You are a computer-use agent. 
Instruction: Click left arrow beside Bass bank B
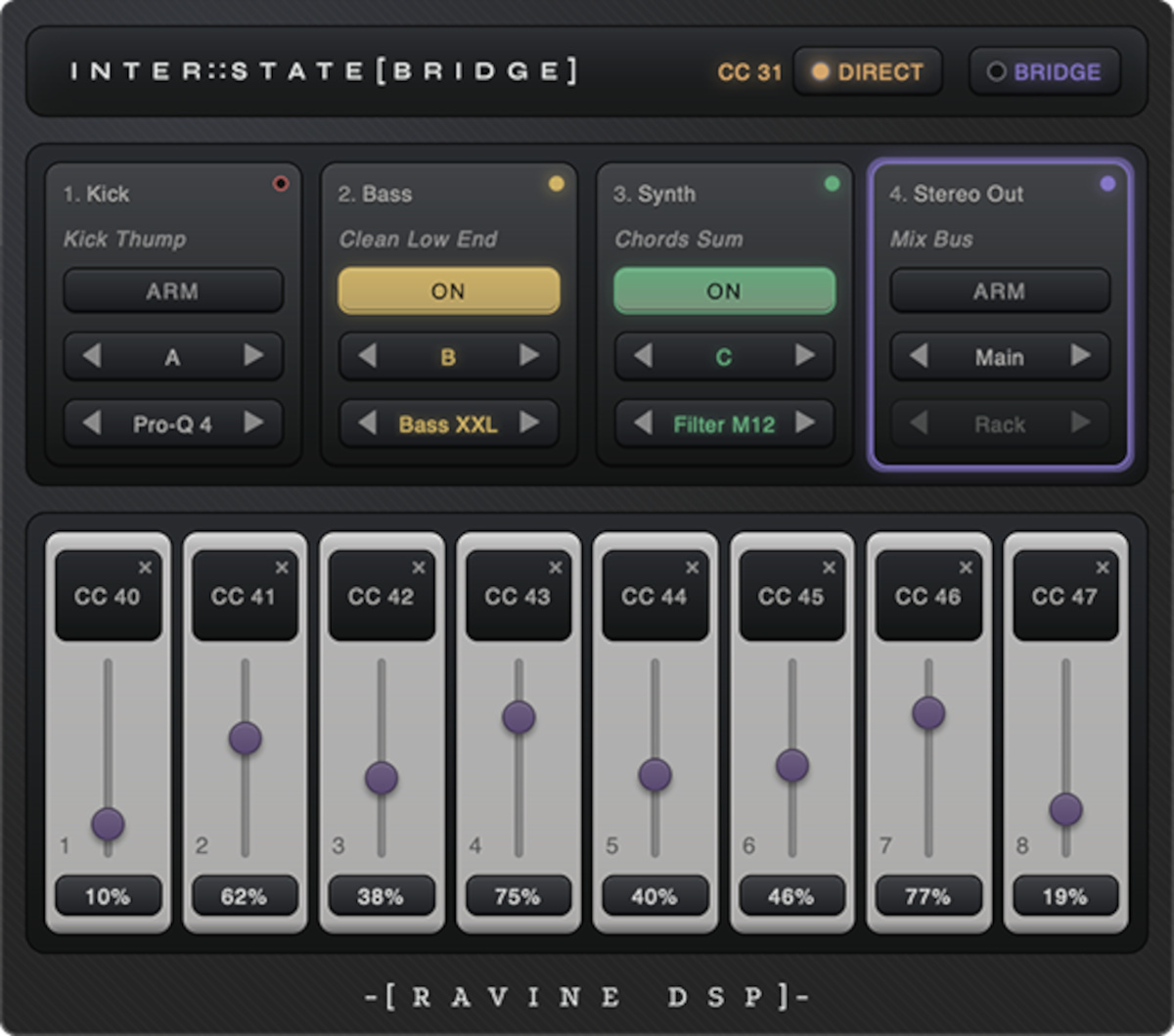(367, 356)
